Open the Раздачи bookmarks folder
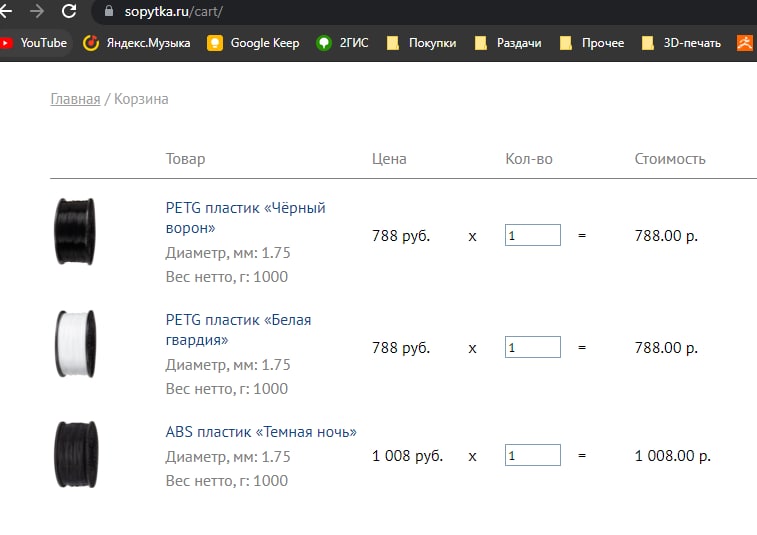757x535 pixels. tap(508, 43)
